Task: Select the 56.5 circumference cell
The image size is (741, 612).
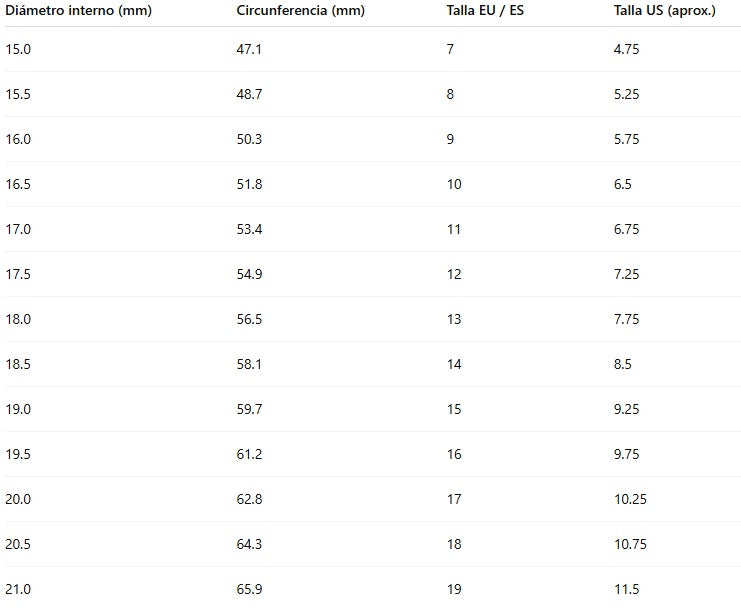Action: coord(249,319)
